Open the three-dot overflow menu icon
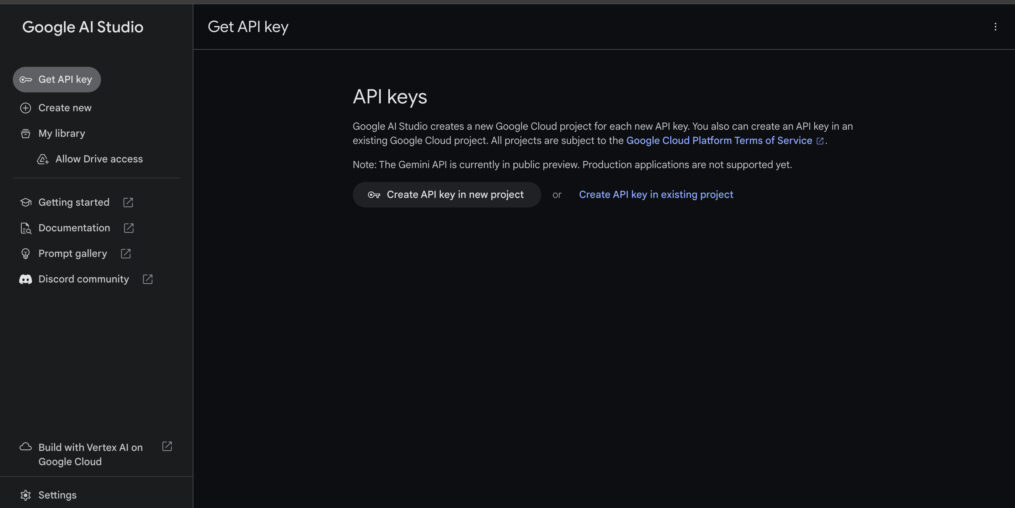 995,27
